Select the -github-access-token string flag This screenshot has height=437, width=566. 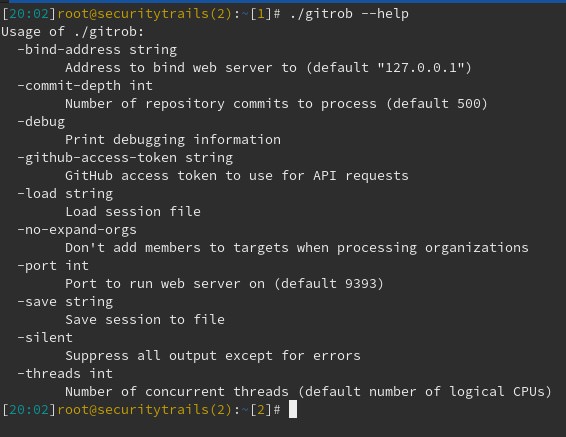click(x=125, y=158)
